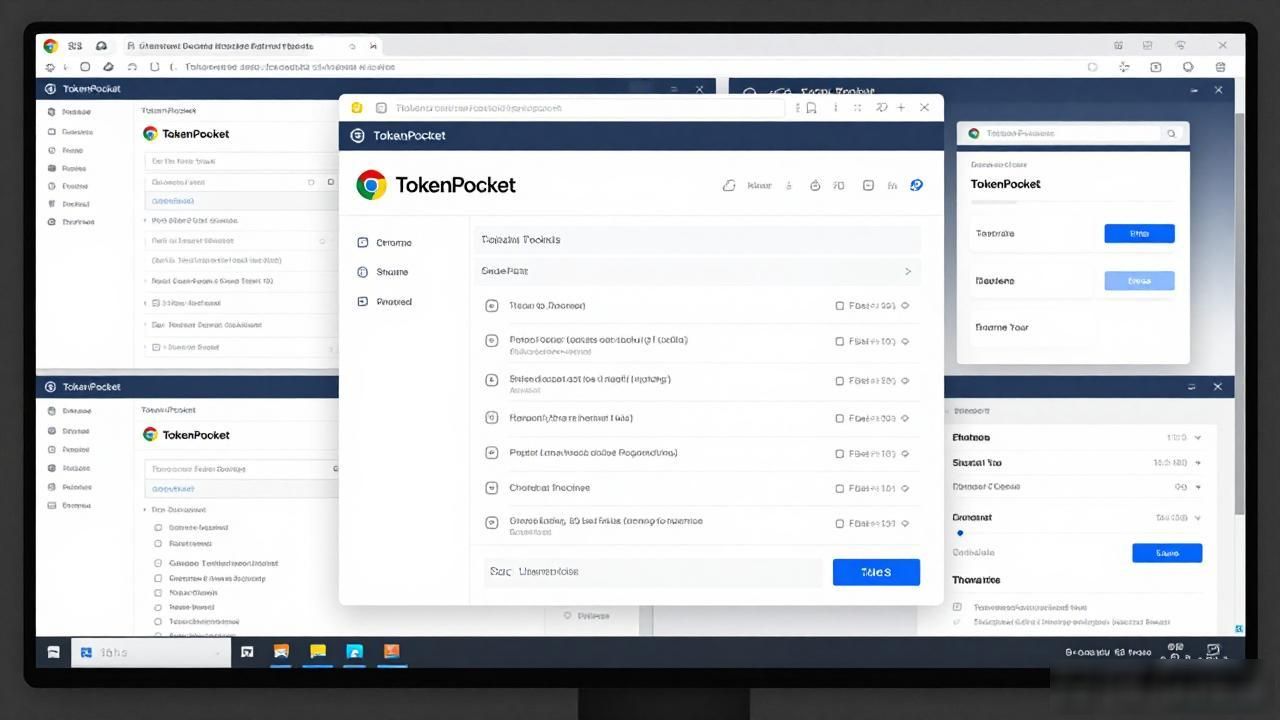Focus the browser's main address bar

pyautogui.click(x=625, y=67)
